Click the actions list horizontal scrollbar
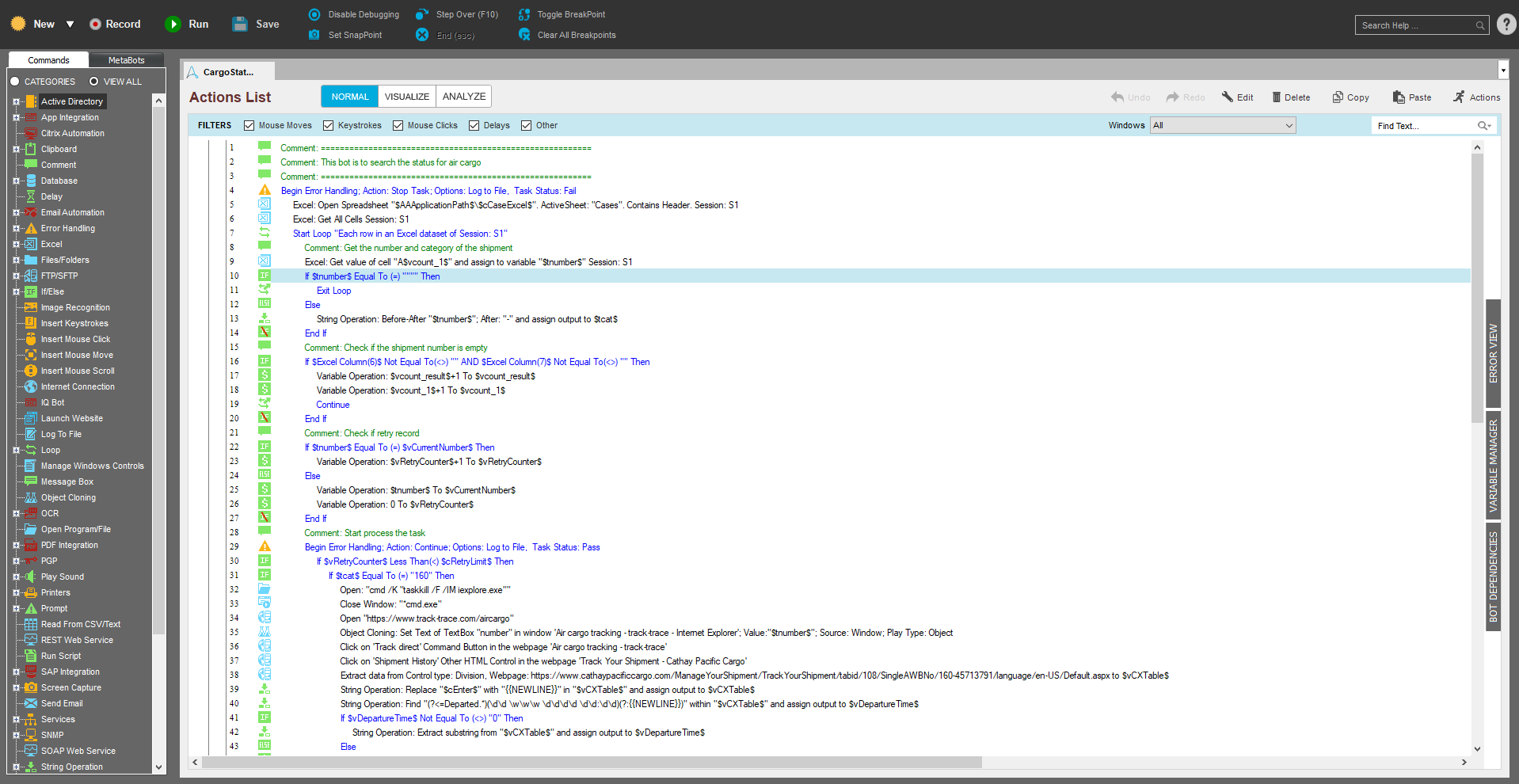The image size is (1519, 784). (x=592, y=762)
